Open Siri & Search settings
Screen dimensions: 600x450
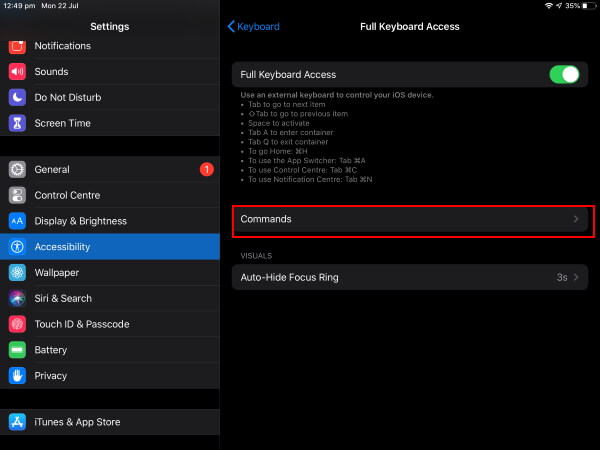click(110, 298)
